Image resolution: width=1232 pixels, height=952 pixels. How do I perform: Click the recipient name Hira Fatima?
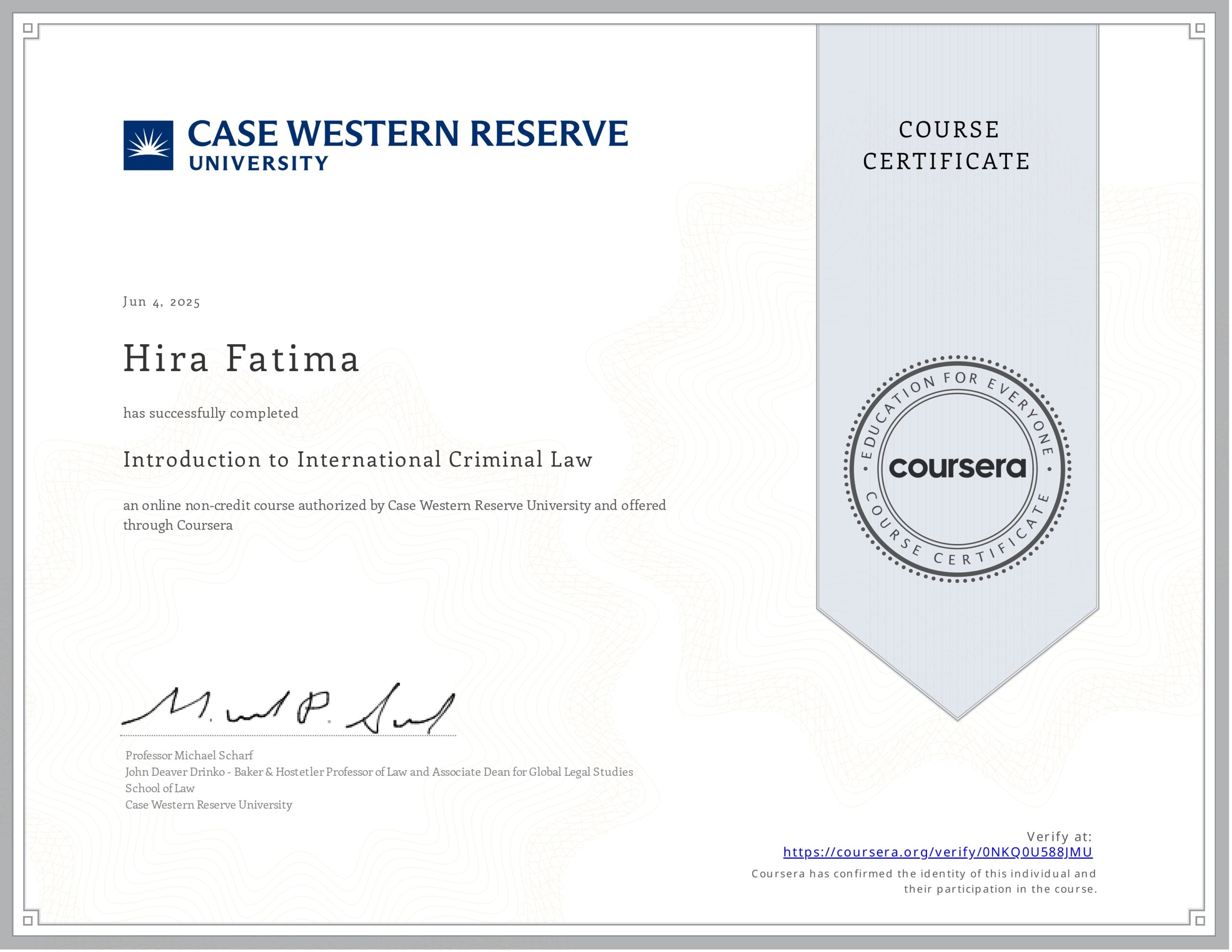point(242,359)
